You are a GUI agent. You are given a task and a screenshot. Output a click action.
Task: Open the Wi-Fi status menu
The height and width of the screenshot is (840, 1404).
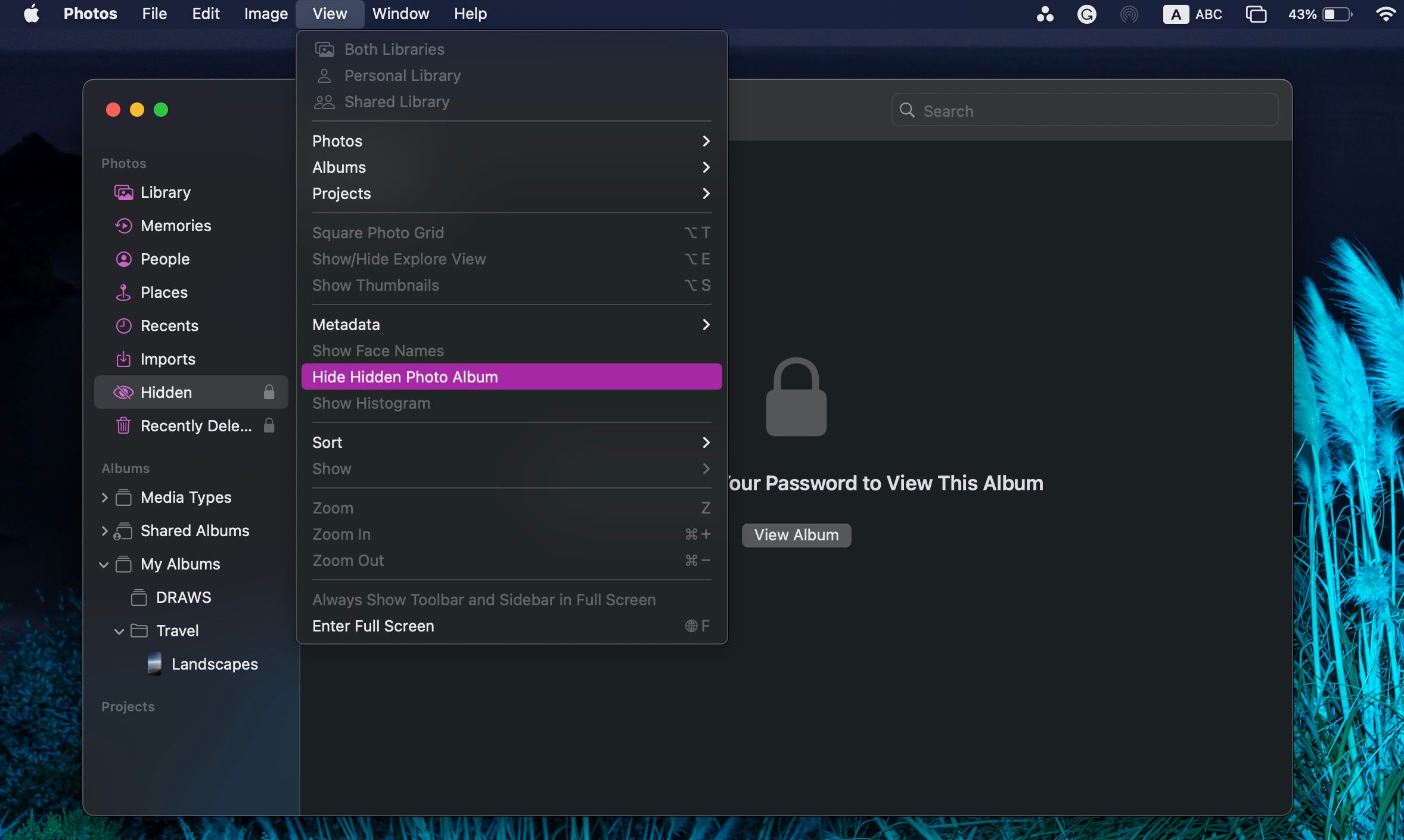point(1385,14)
